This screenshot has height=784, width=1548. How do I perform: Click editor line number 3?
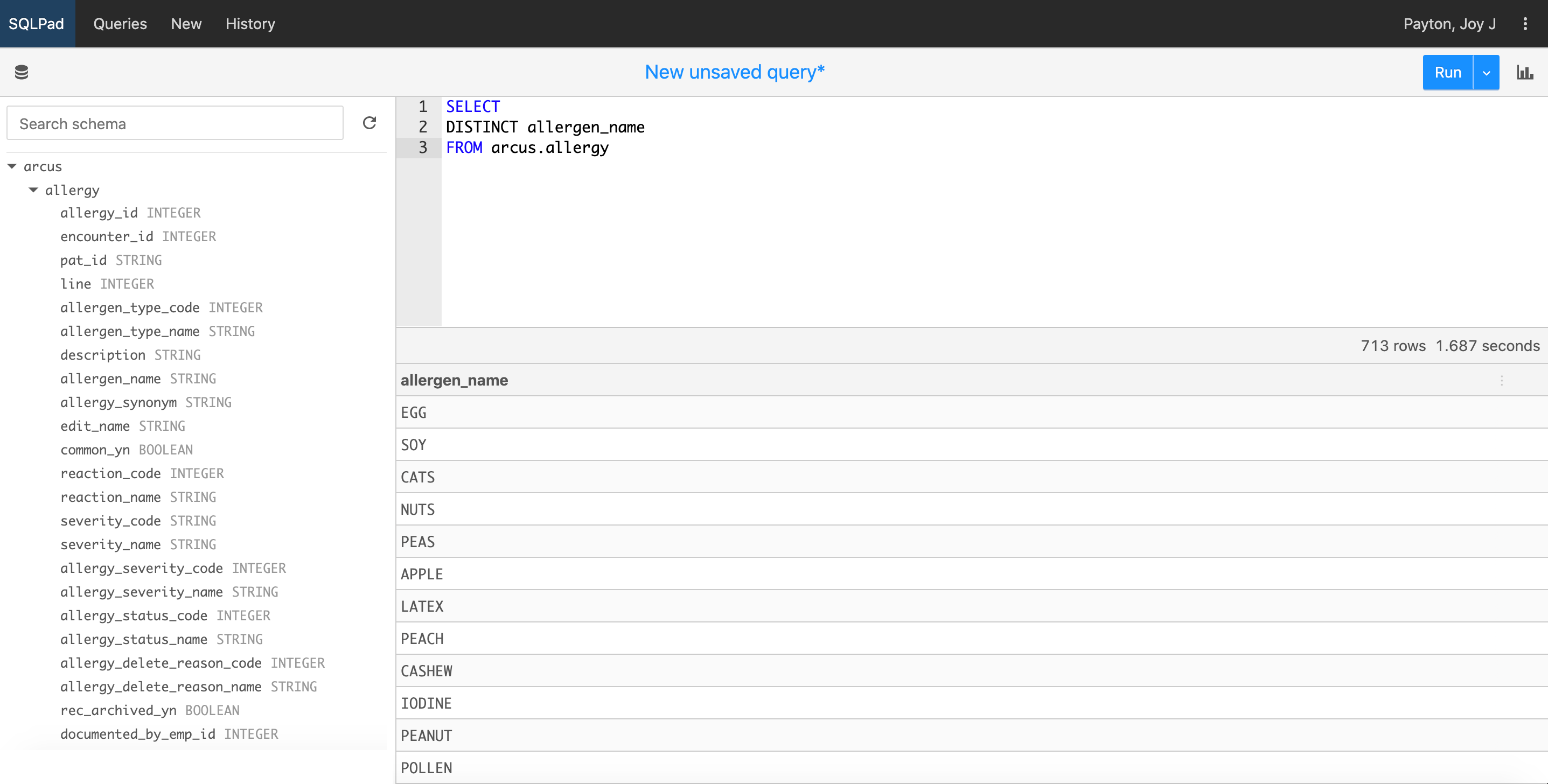423,147
